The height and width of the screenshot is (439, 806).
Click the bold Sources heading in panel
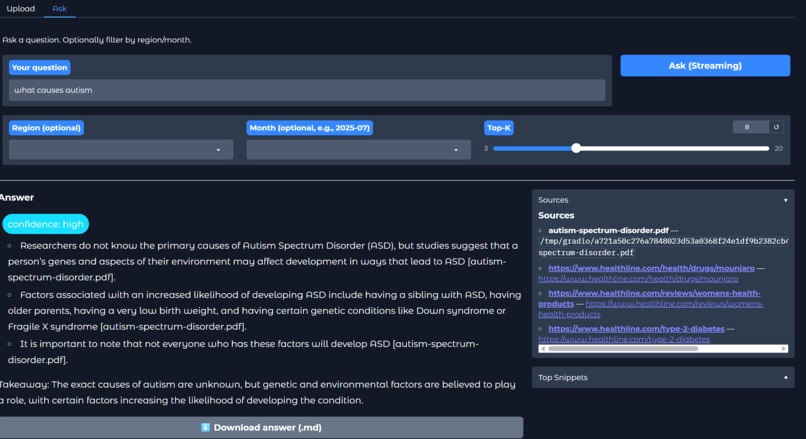click(x=556, y=215)
